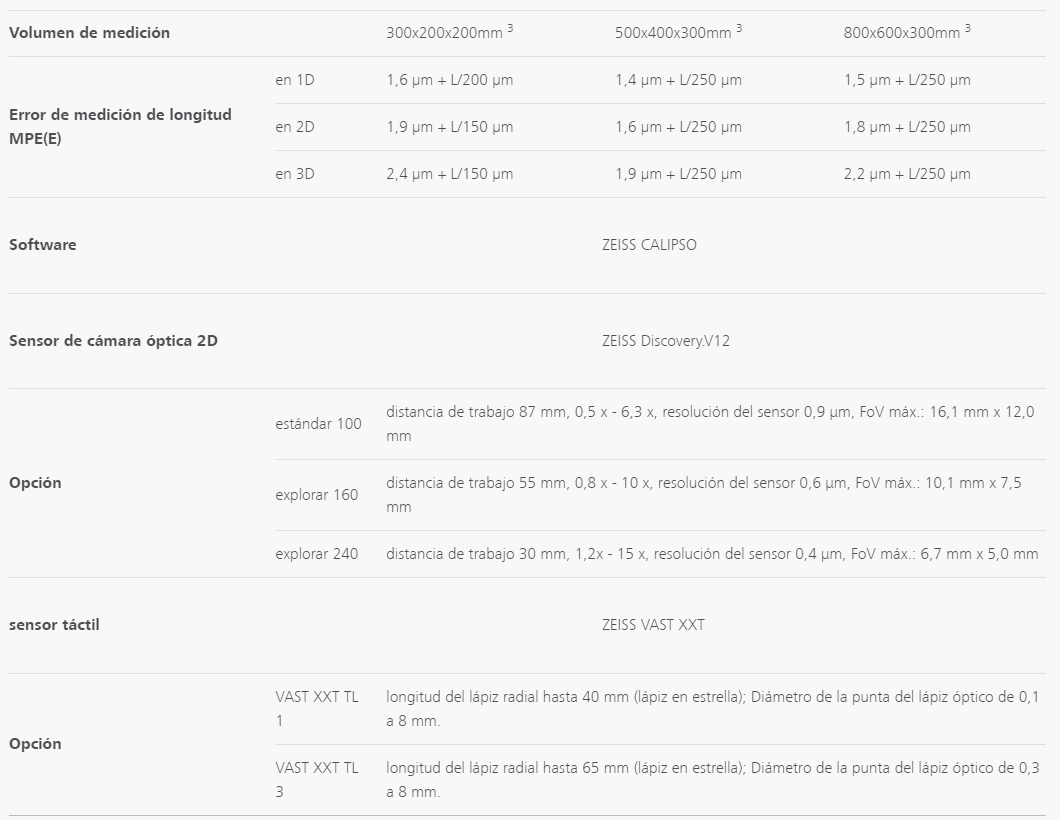Click the "explorar 240" option label
Viewport: 1060px width, 820px height.
coord(317,554)
